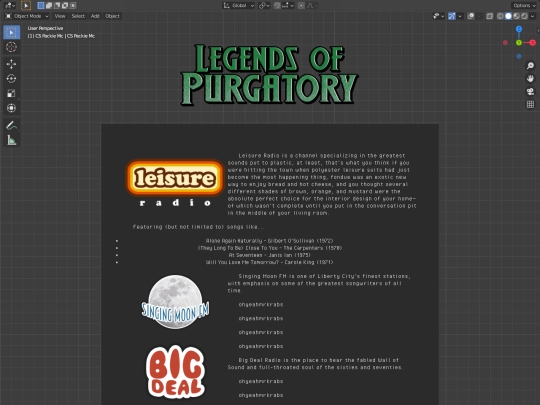Click '(They Long To Be) Close To You' song line

[270, 248]
